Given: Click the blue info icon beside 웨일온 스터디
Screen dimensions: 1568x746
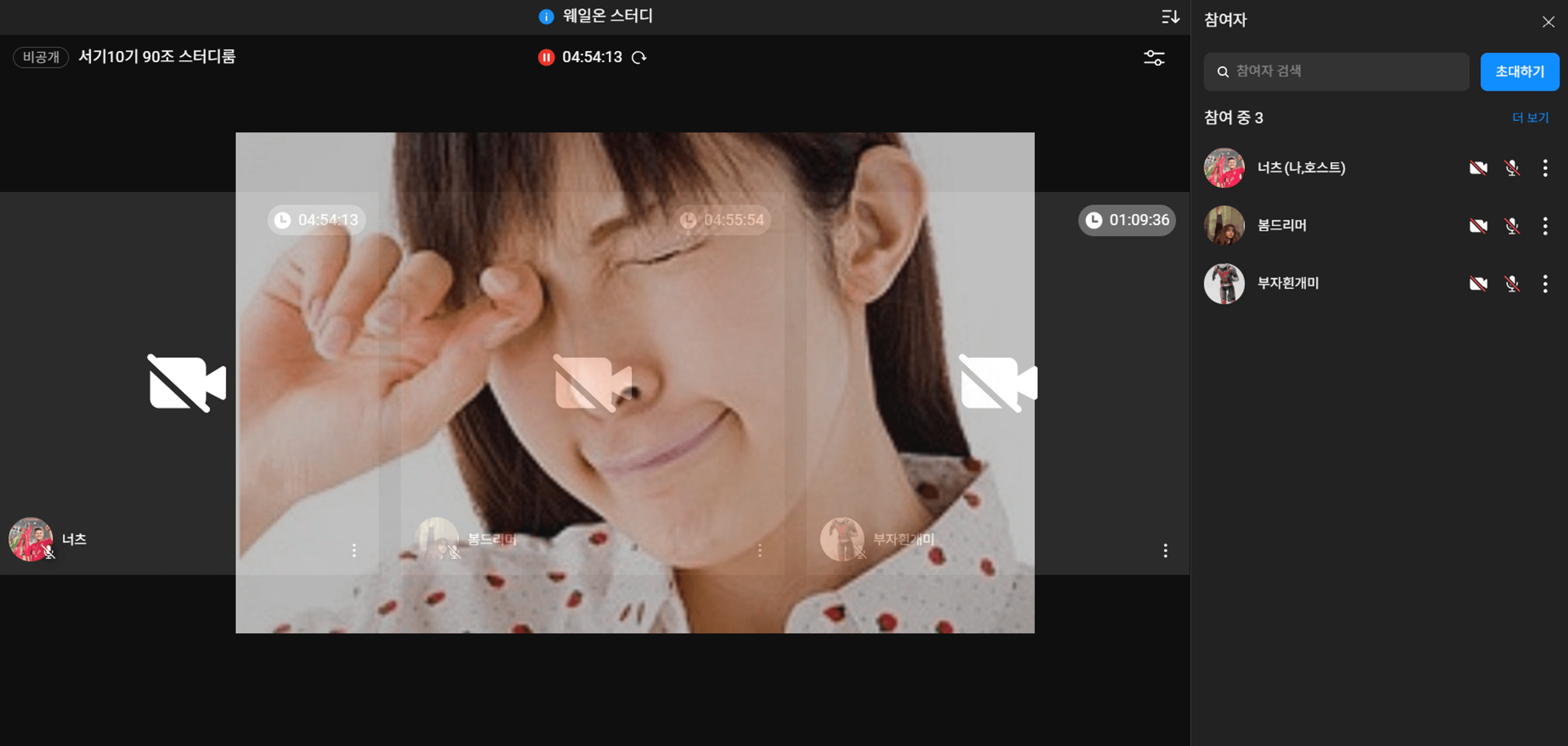Looking at the screenshot, I should click(x=546, y=16).
